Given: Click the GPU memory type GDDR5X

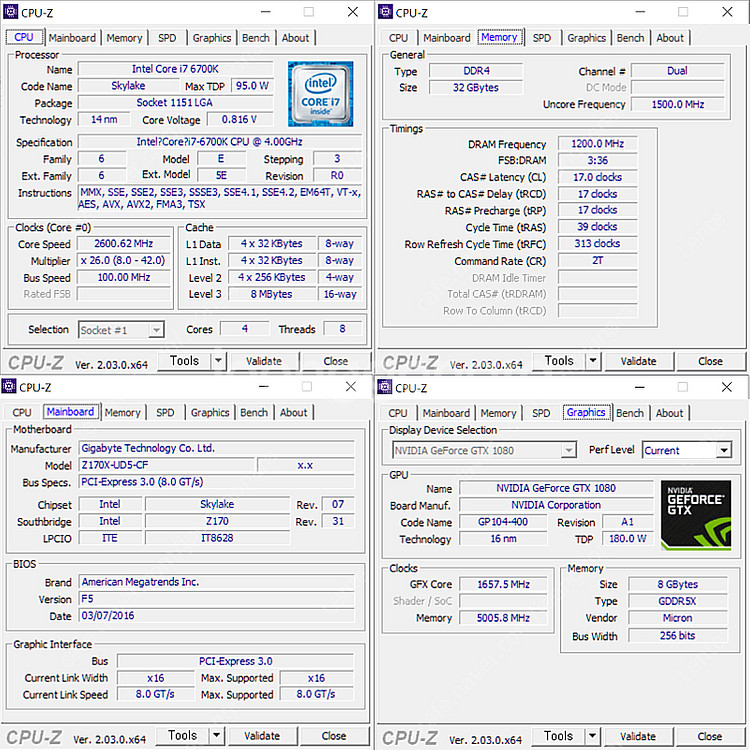Looking at the screenshot, I should click(677, 601).
